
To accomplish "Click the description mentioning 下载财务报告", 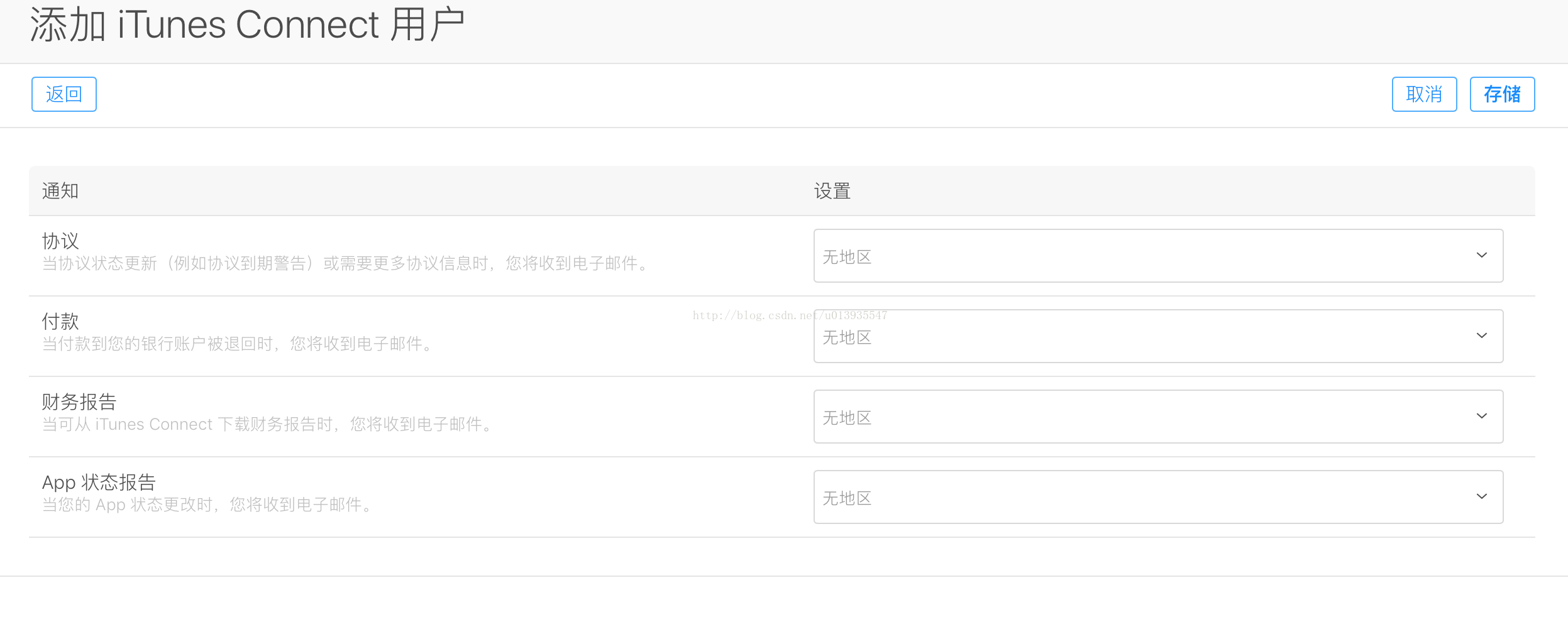I will 268,424.
